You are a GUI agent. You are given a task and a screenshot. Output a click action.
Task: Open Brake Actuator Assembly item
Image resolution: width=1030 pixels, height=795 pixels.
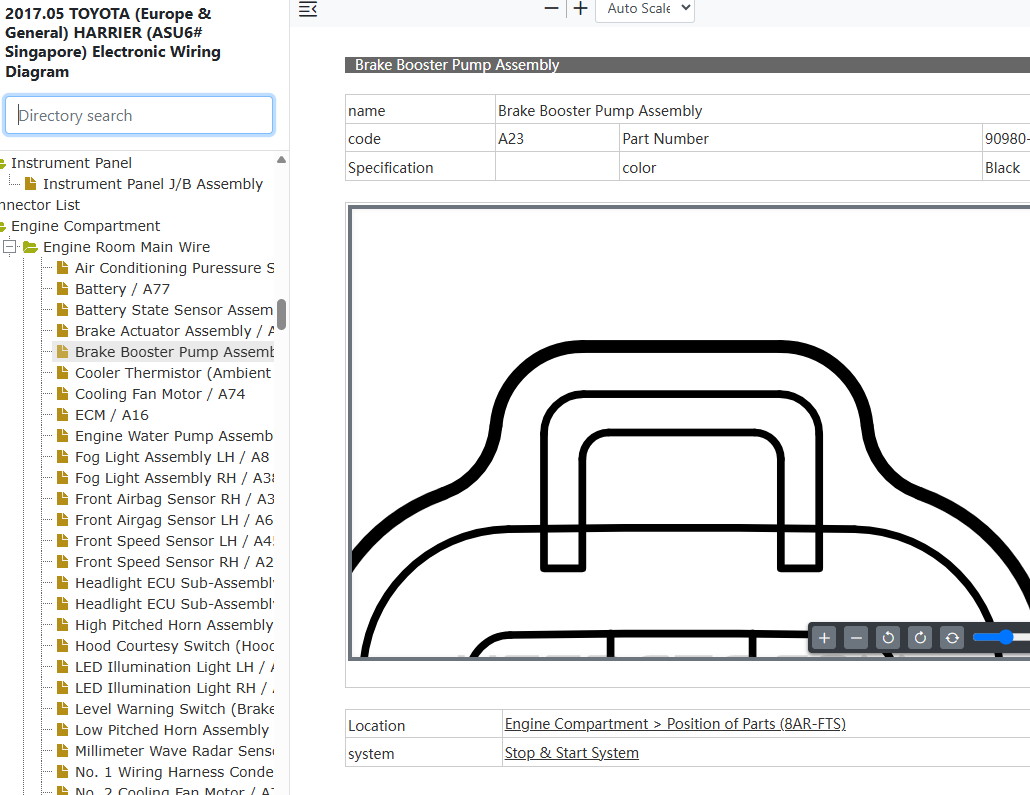174,331
